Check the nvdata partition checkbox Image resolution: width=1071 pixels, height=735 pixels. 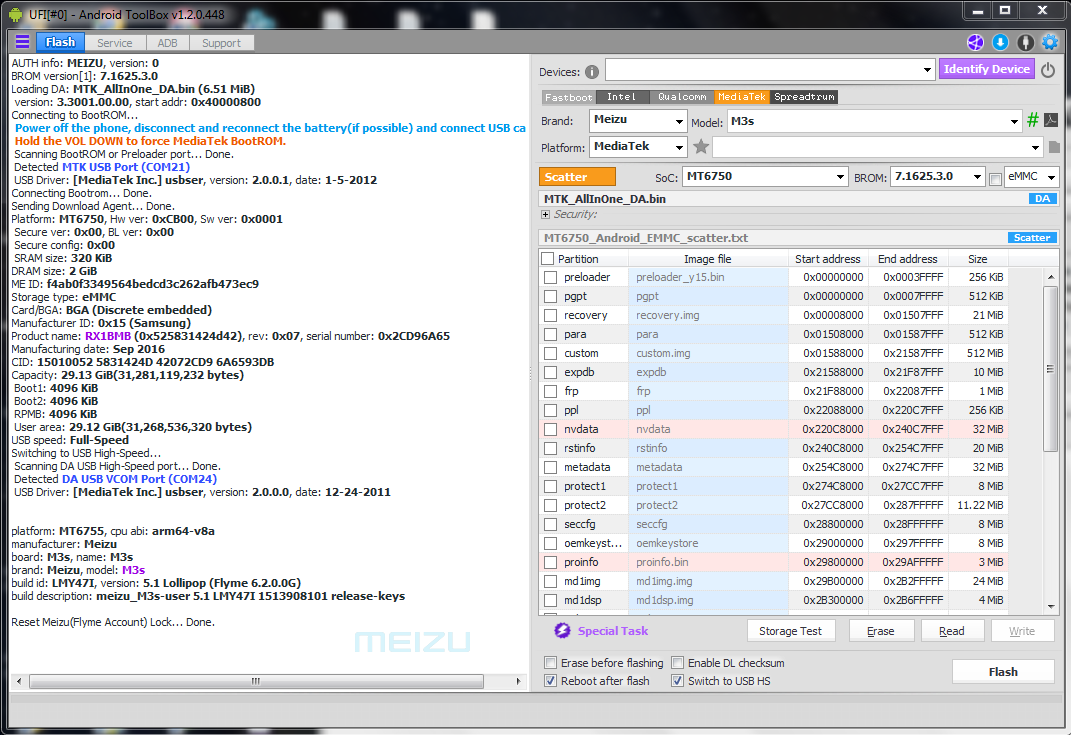[551, 429]
